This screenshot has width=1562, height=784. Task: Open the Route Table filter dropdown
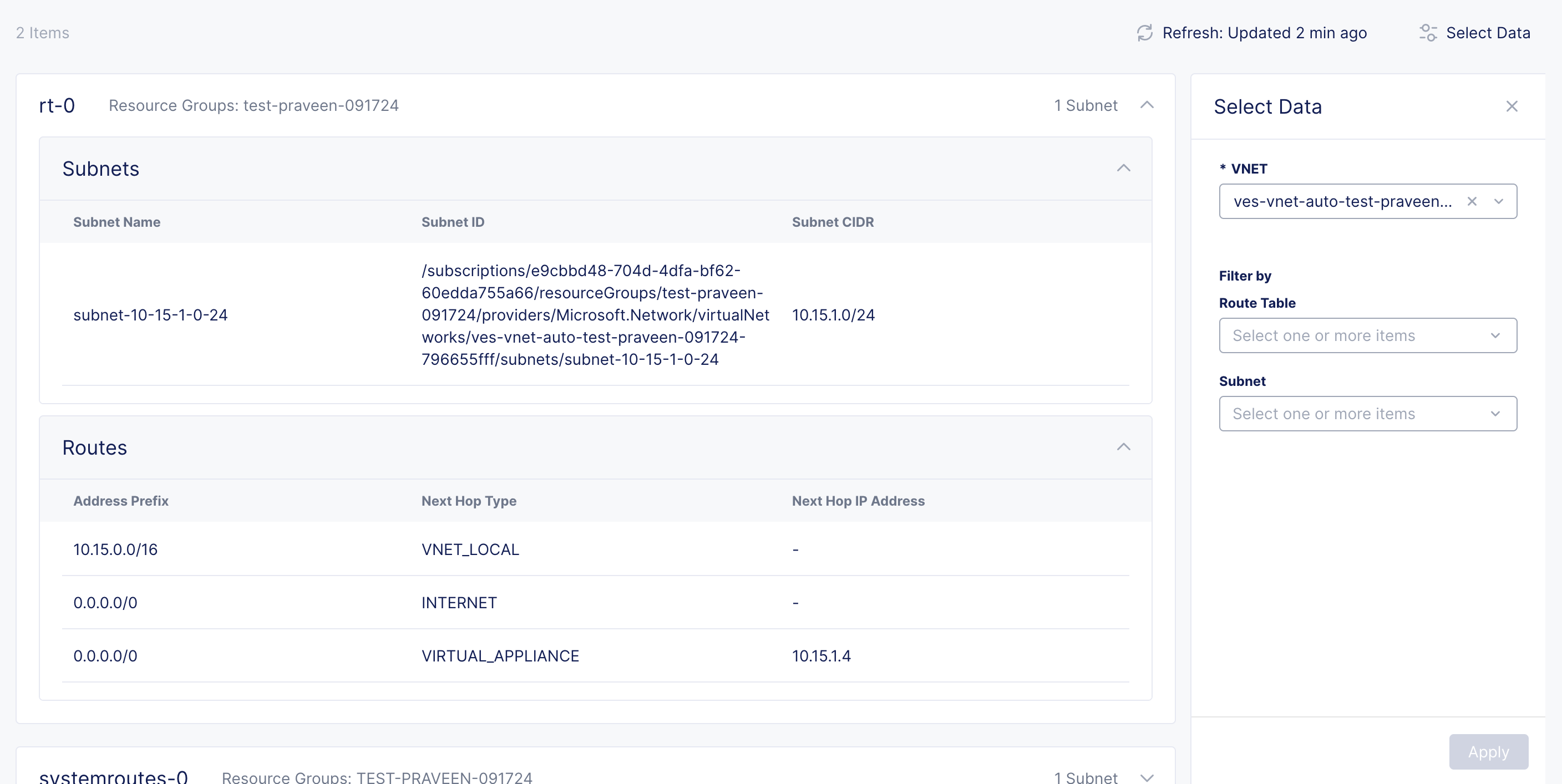1367,335
